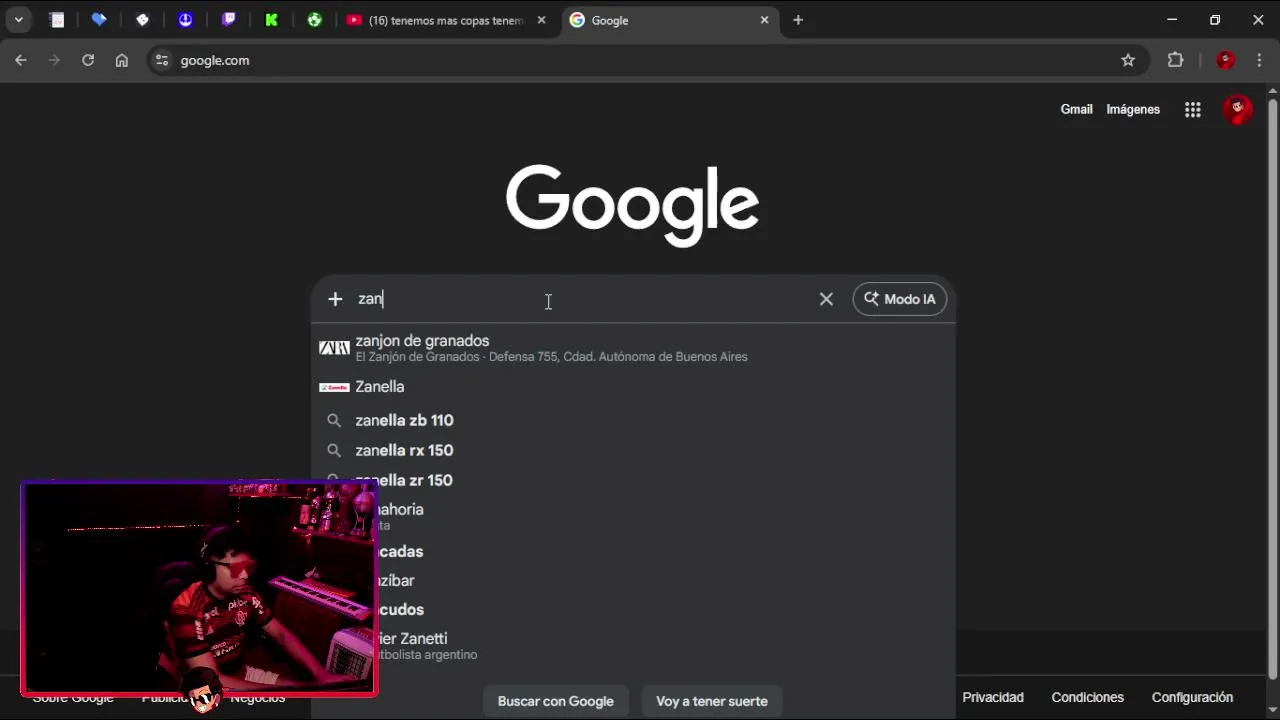Open Privacidad footer link
1280x720 pixels.
pos(993,697)
